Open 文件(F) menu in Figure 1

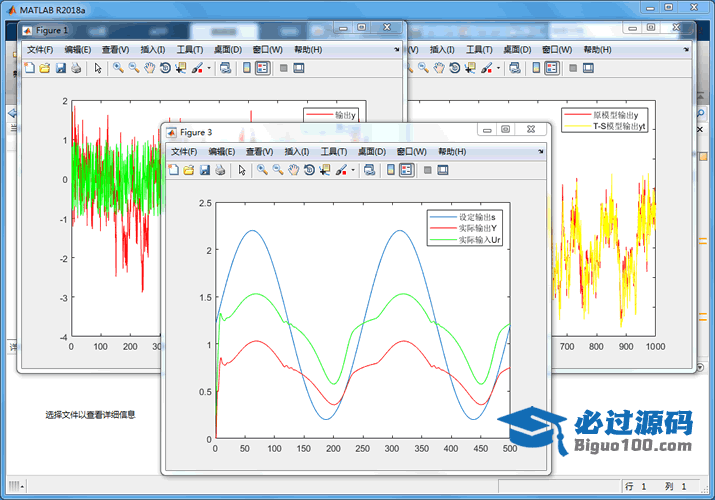(40, 49)
